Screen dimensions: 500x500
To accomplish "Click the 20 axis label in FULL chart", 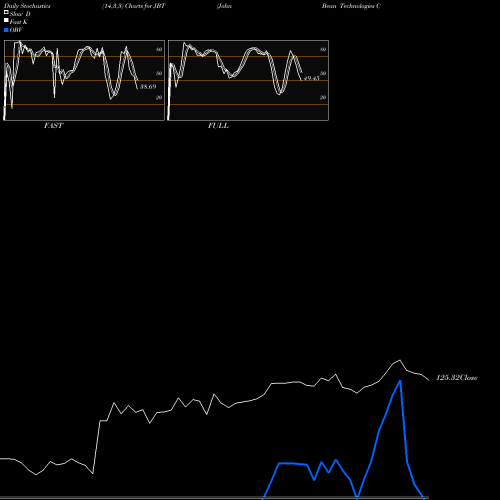I will tap(323, 97).
